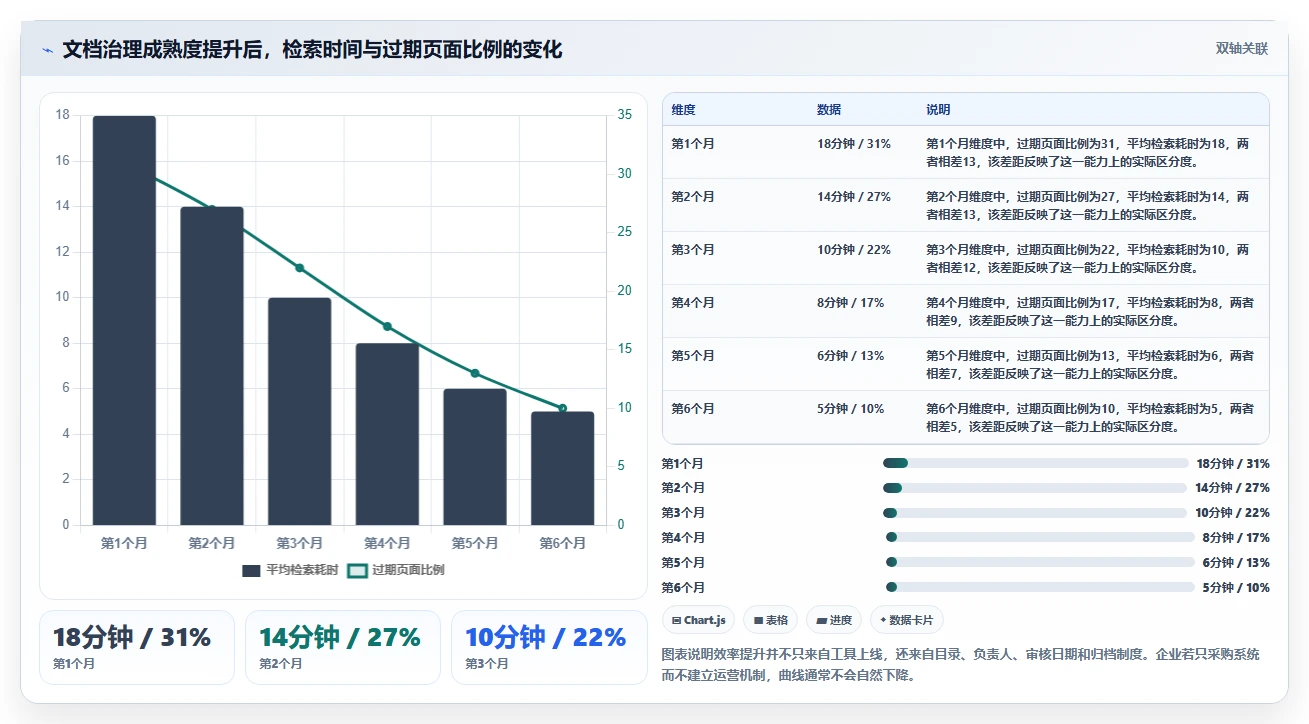Click the 维度 column header

684,110
